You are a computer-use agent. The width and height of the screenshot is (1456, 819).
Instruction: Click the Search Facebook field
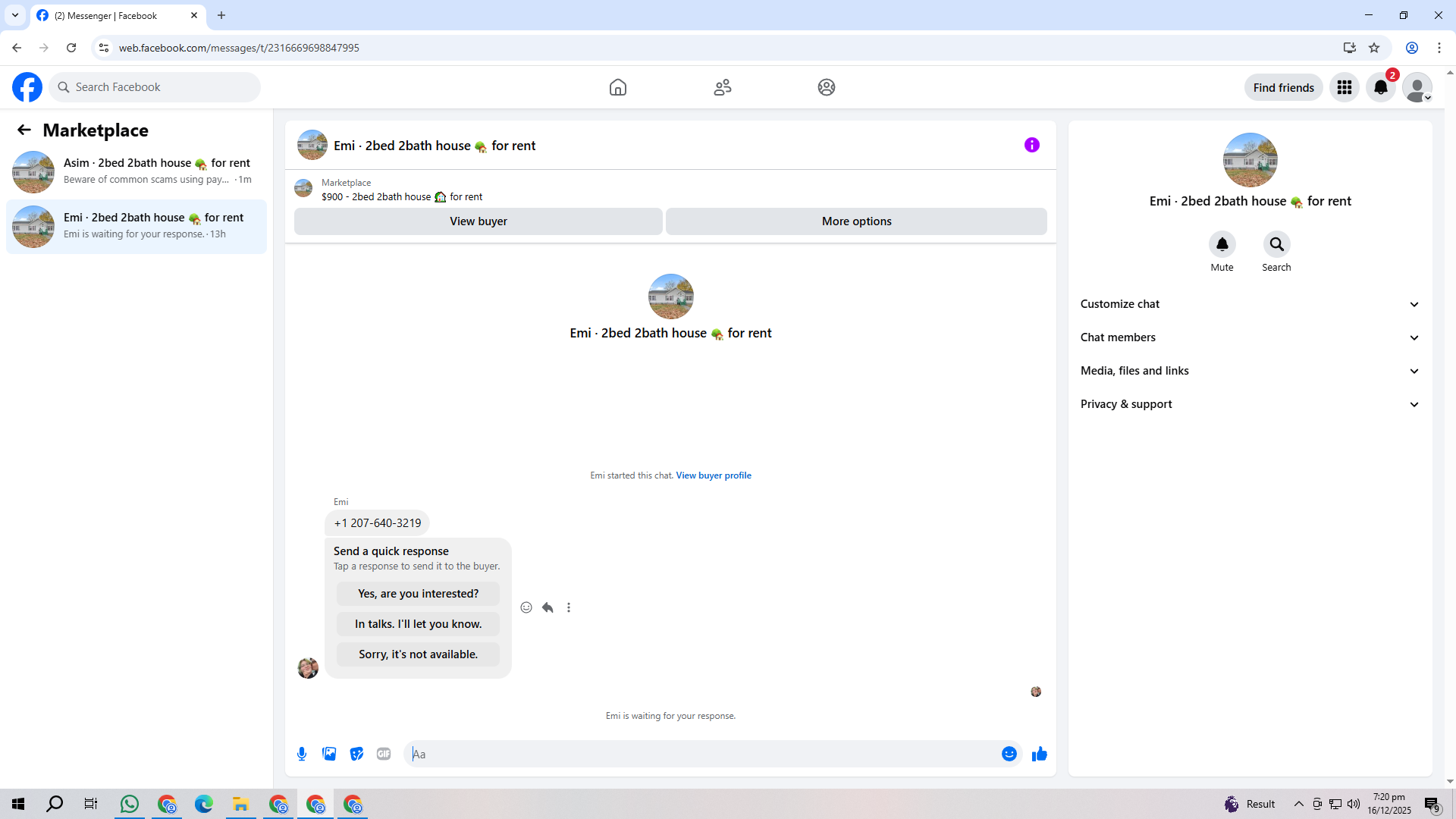coord(155,87)
